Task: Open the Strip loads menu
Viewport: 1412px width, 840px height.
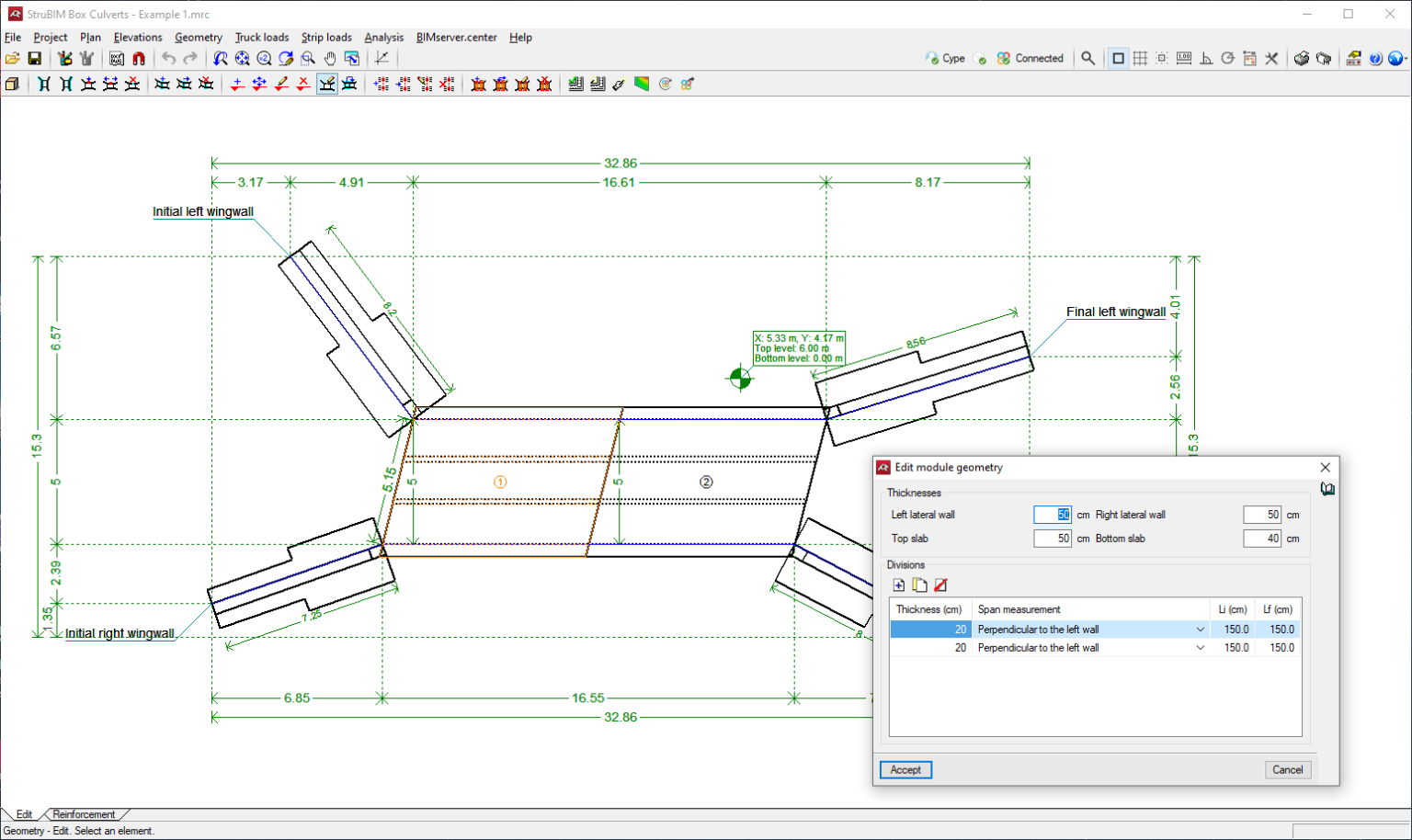Action: click(326, 38)
